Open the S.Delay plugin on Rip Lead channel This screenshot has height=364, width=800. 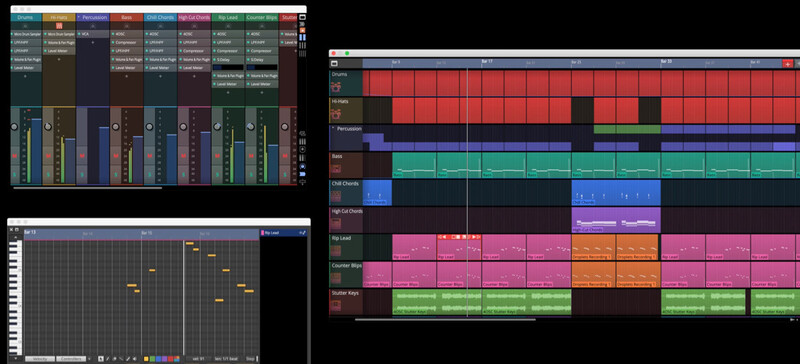[x=228, y=59]
